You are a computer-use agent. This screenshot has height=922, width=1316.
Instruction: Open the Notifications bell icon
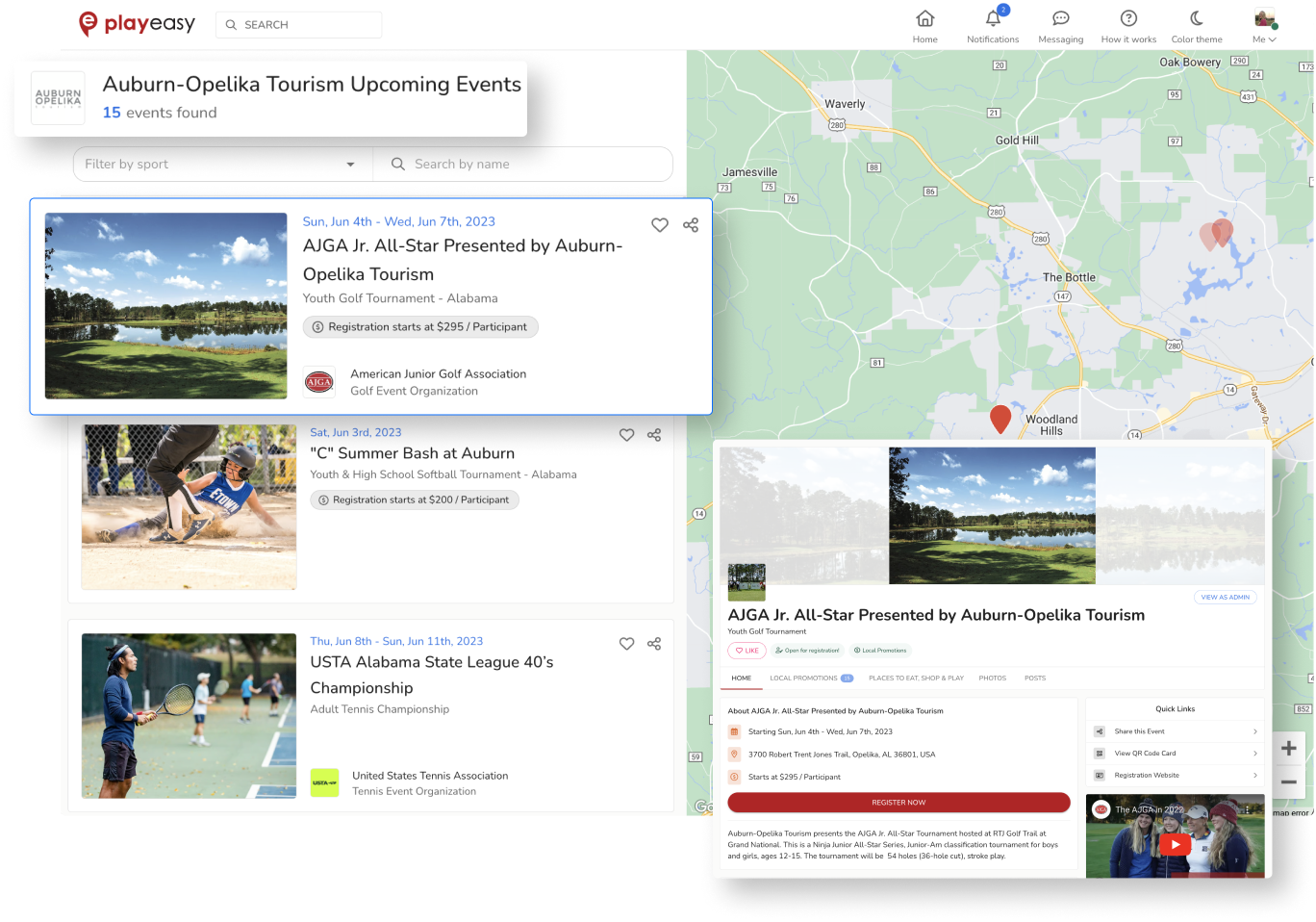pyautogui.click(x=993, y=19)
